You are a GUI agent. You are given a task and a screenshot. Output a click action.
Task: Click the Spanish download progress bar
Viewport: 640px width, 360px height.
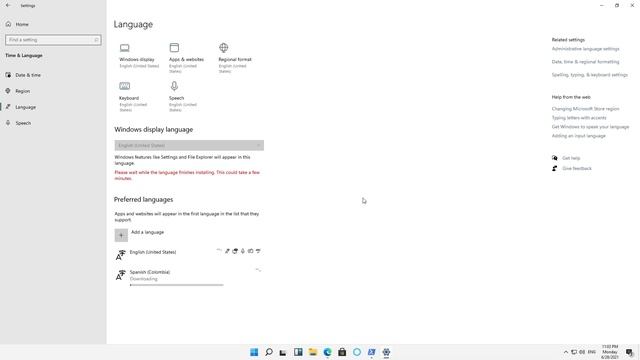point(176,285)
